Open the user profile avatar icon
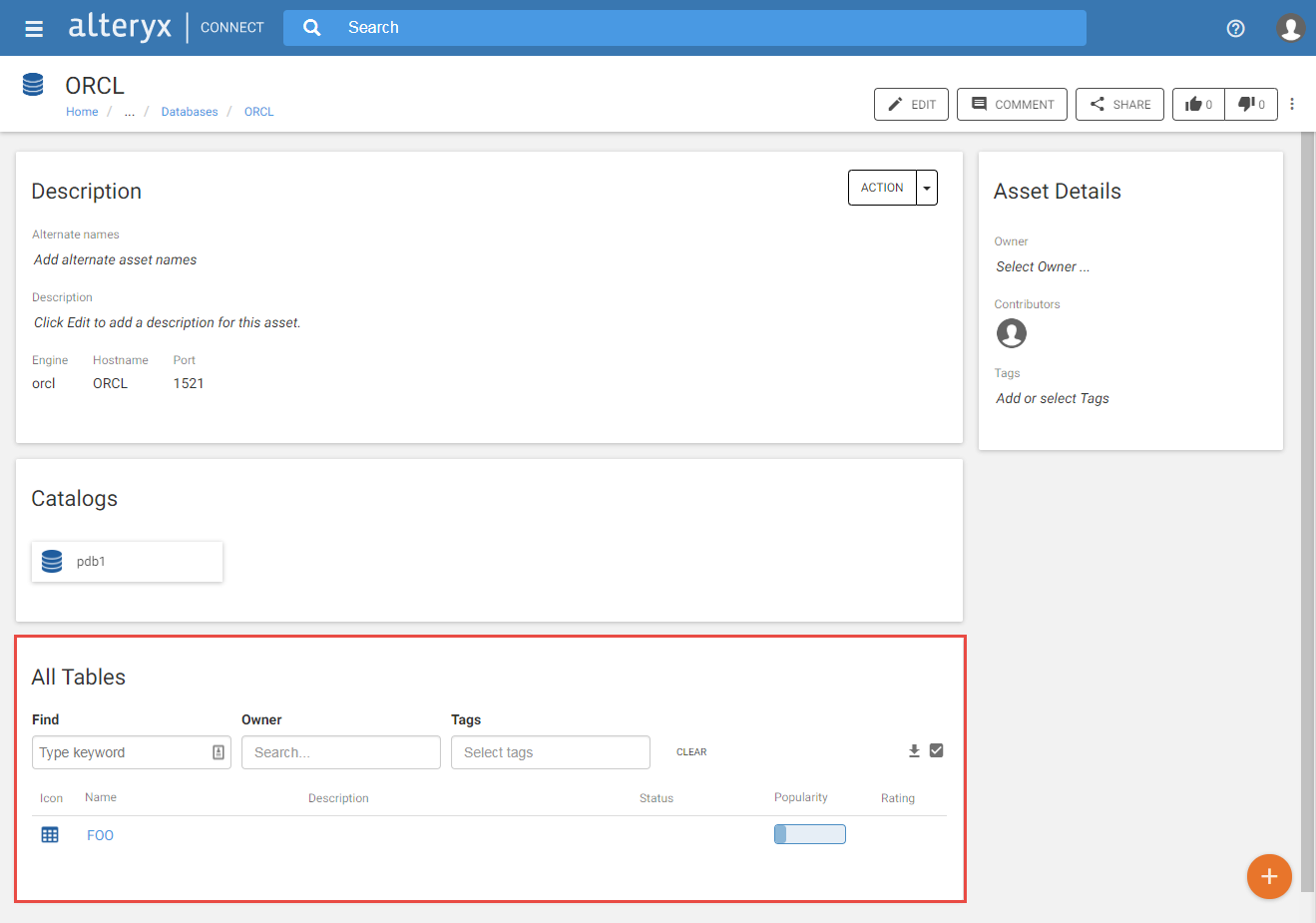 pyautogui.click(x=1290, y=28)
